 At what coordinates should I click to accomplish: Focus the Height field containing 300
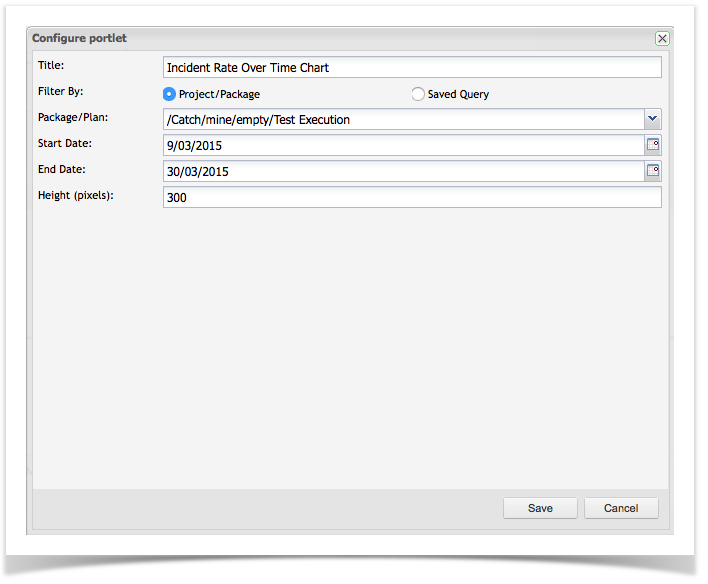coord(411,198)
